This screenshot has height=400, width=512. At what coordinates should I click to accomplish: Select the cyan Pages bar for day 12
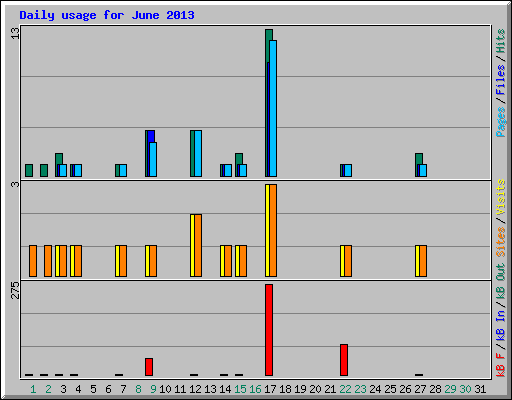click(198, 153)
